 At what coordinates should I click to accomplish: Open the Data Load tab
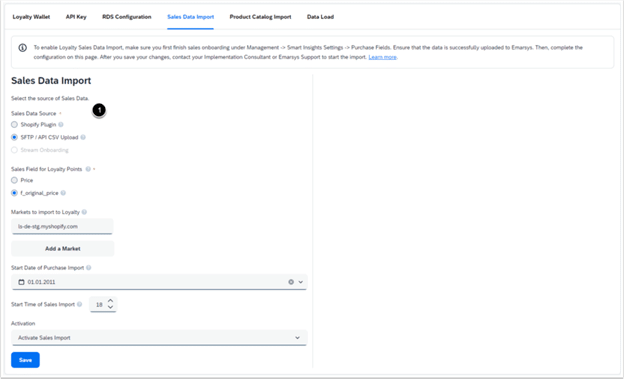pos(320,17)
